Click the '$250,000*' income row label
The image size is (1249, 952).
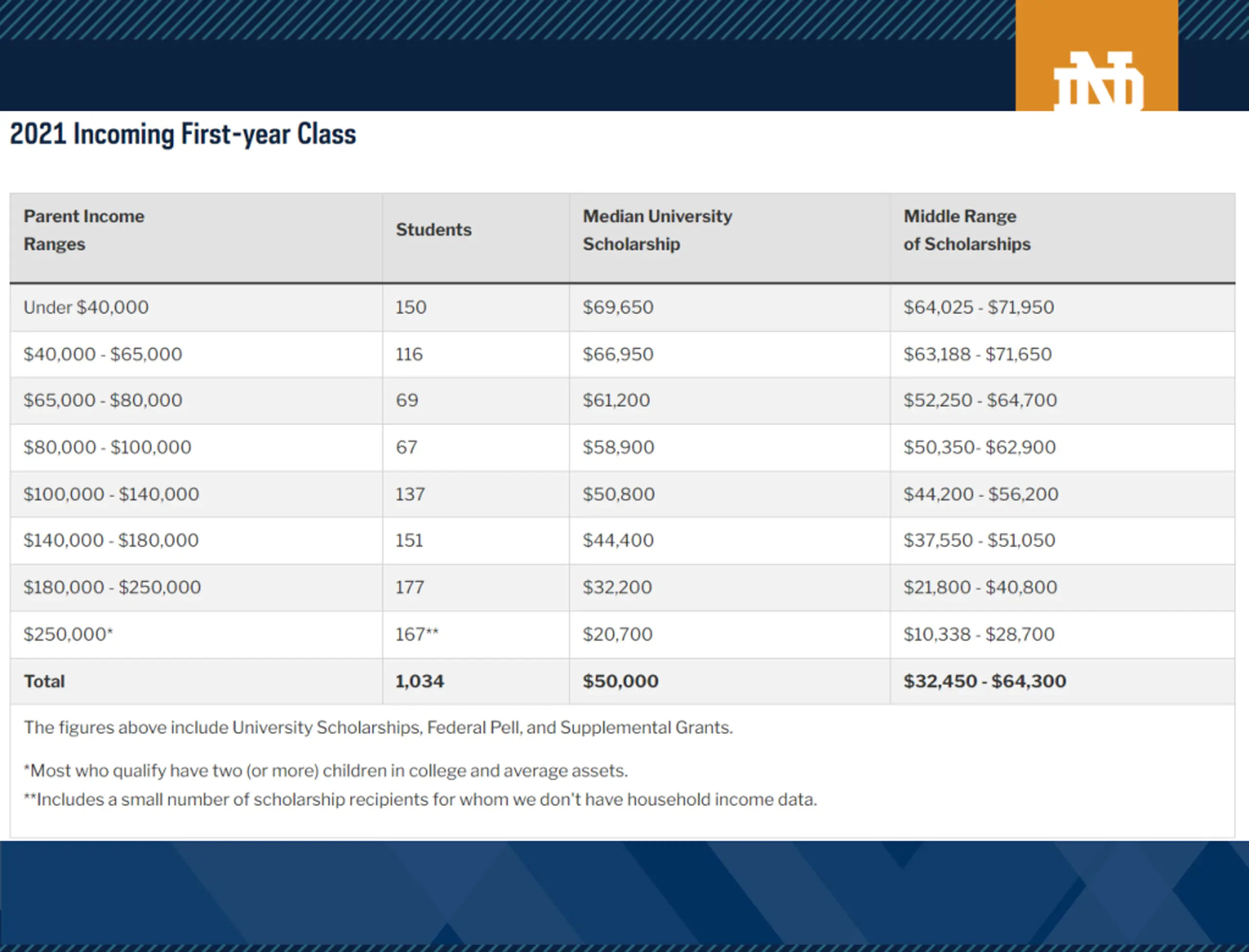[69, 634]
